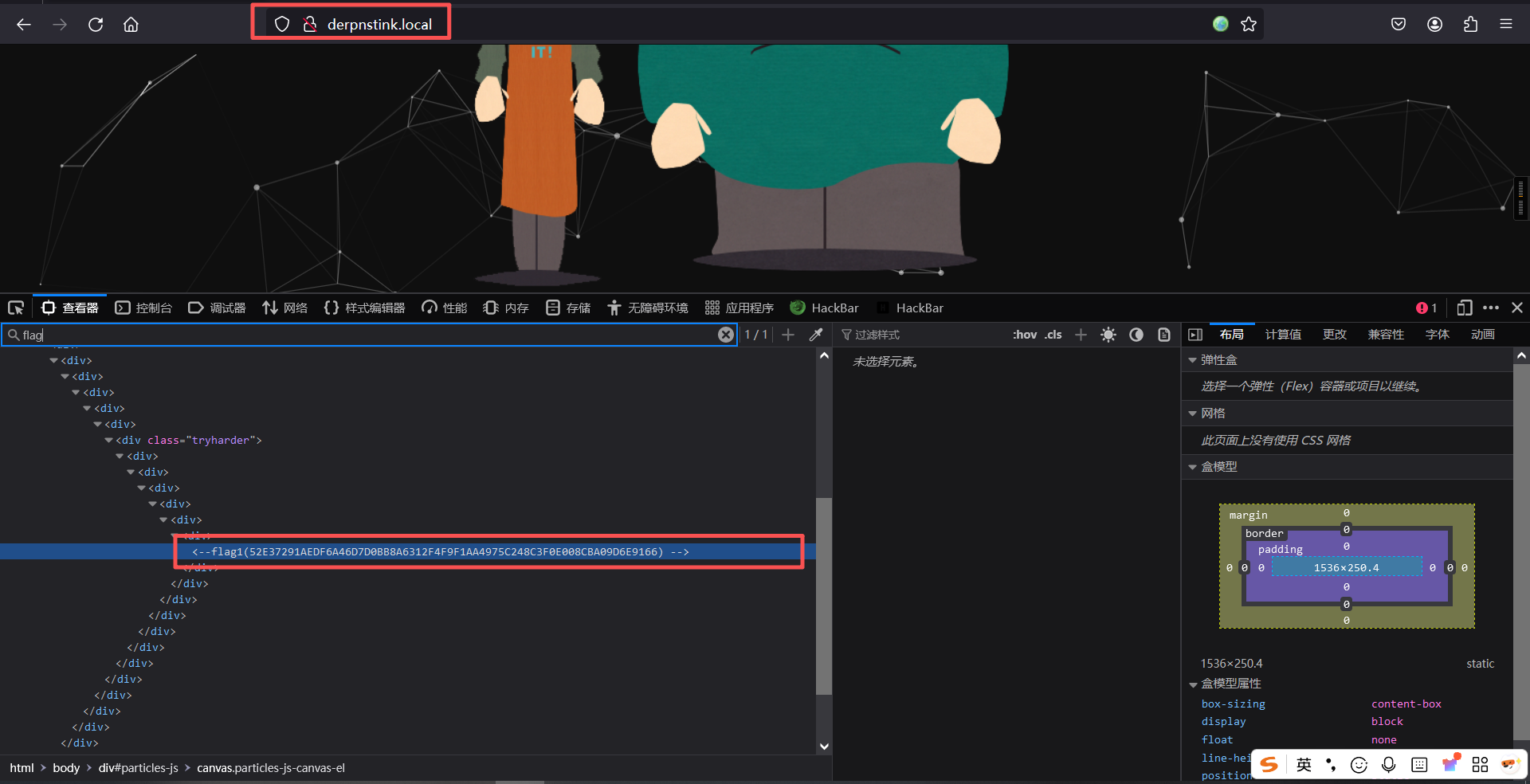
Task: Close the developer tools panel
Action: click(x=1517, y=308)
